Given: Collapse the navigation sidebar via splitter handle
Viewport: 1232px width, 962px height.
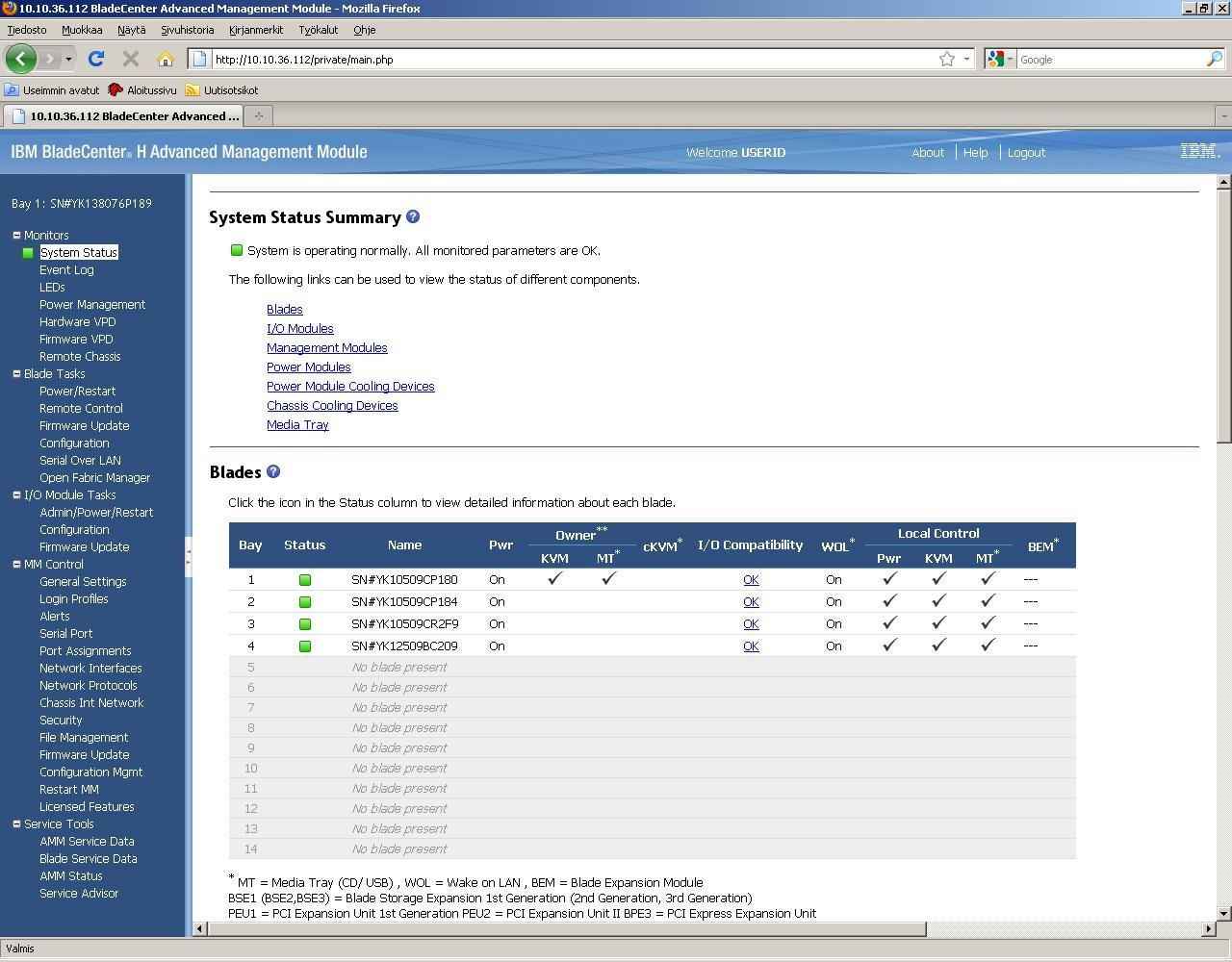Looking at the screenshot, I should point(189,556).
